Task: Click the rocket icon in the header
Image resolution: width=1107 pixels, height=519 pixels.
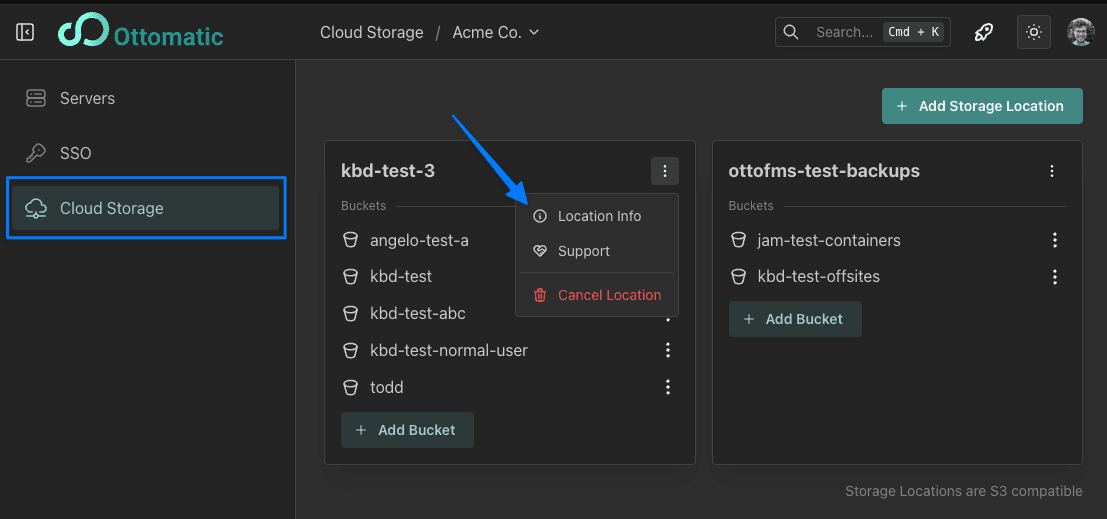Action: pyautogui.click(x=984, y=32)
